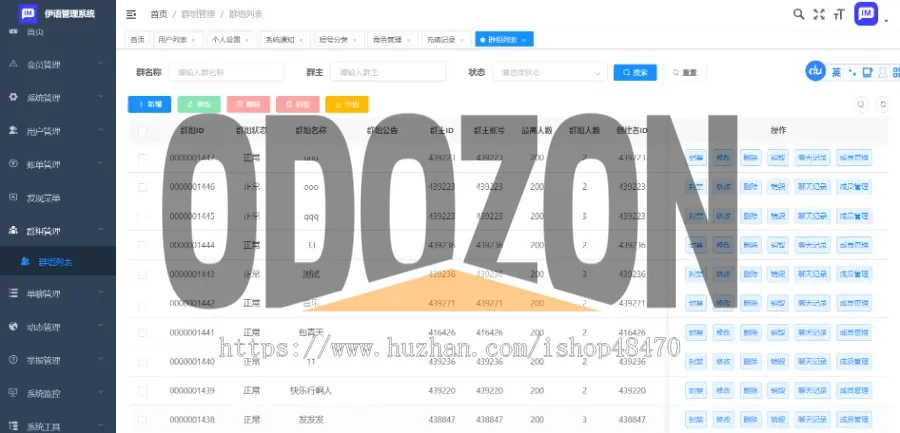Click 封禁 in row 0000001440

click(696, 362)
